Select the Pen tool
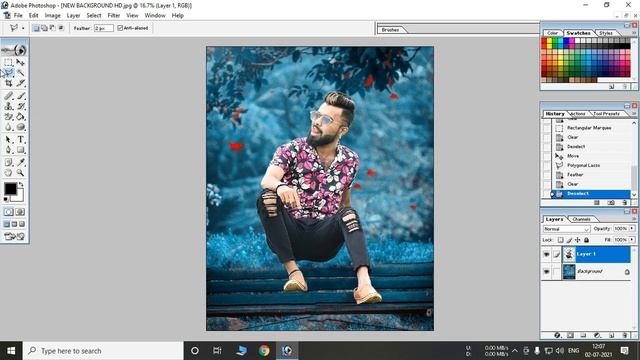Viewport: 640px width, 360px height. 8,150
